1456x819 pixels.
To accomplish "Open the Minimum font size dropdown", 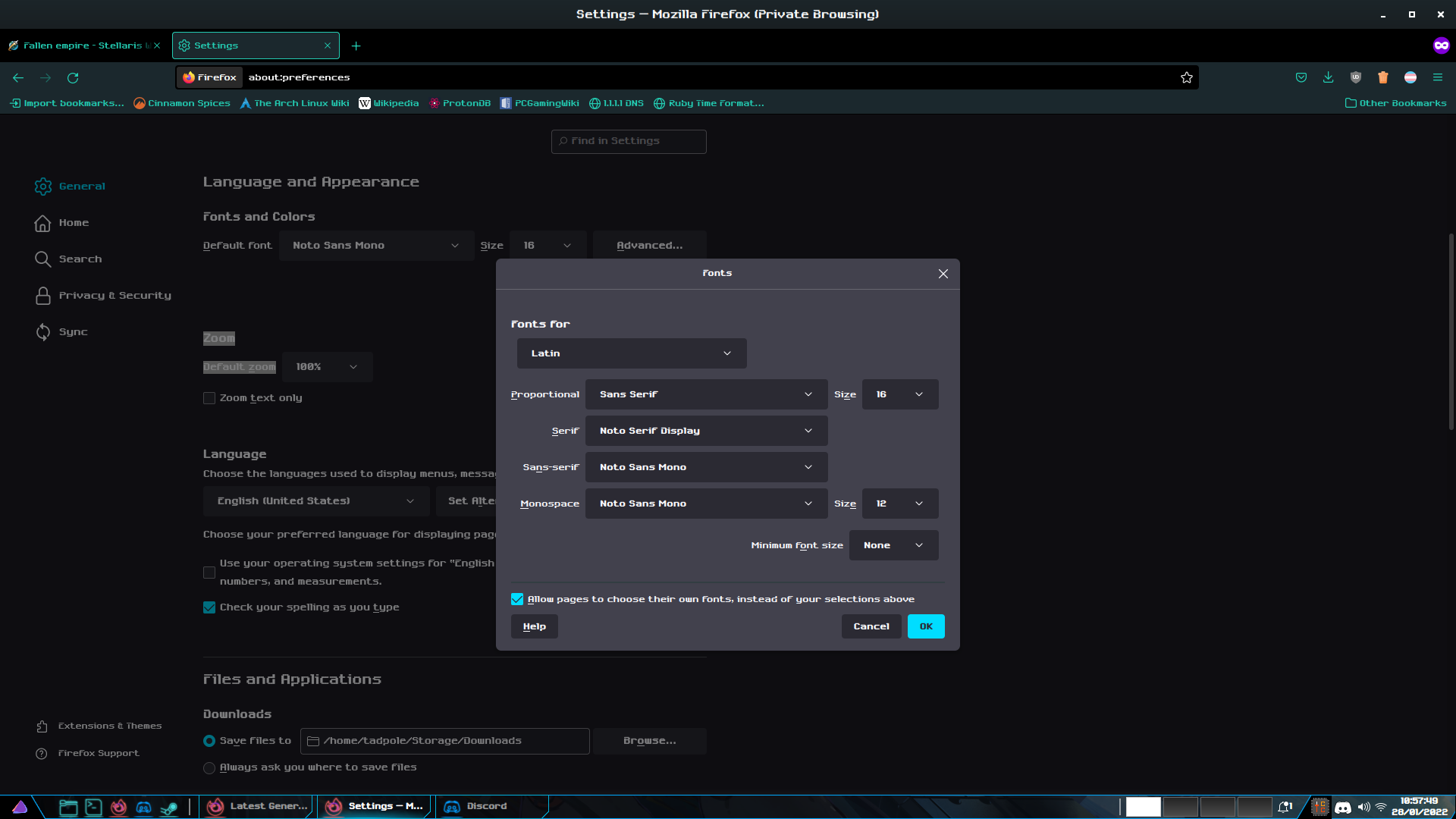I will [x=893, y=545].
